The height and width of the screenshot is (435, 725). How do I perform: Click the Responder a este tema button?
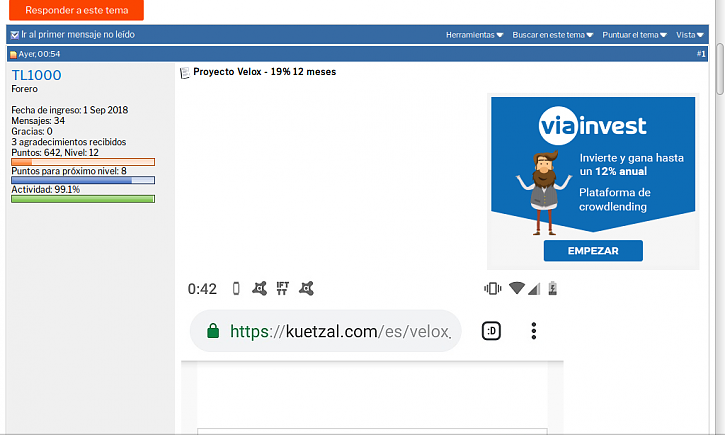point(76,10)
